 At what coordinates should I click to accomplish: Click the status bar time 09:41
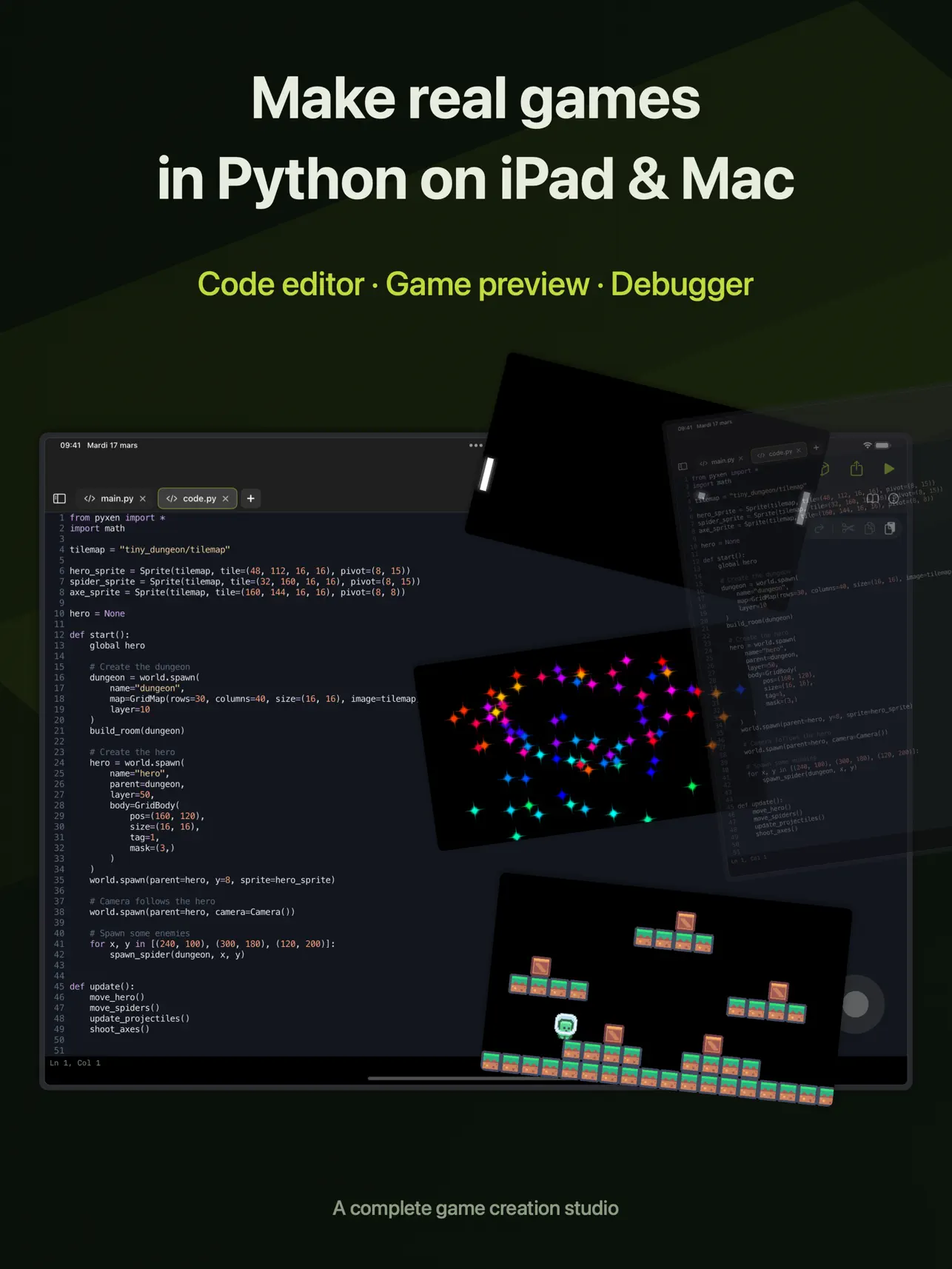click(70, 445)
